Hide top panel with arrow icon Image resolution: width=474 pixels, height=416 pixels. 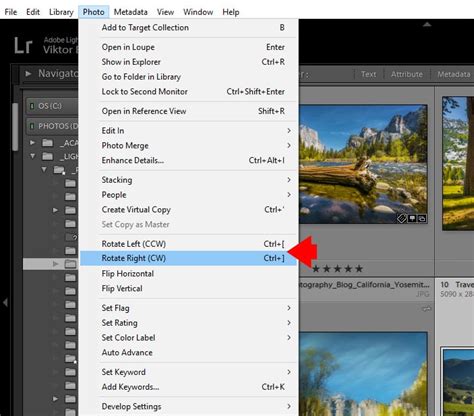click(427, 24)
